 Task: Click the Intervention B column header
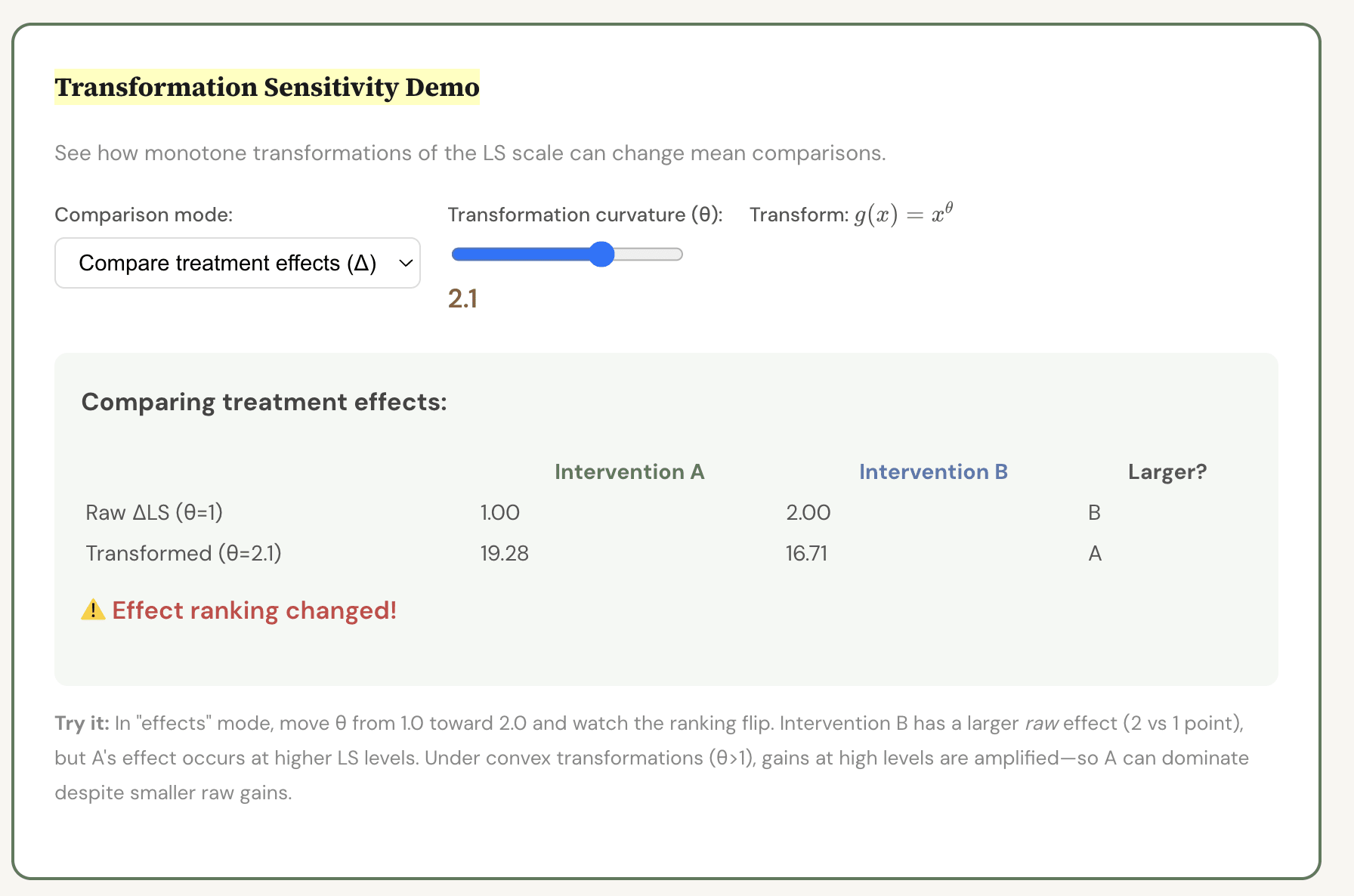click(932, 472)
